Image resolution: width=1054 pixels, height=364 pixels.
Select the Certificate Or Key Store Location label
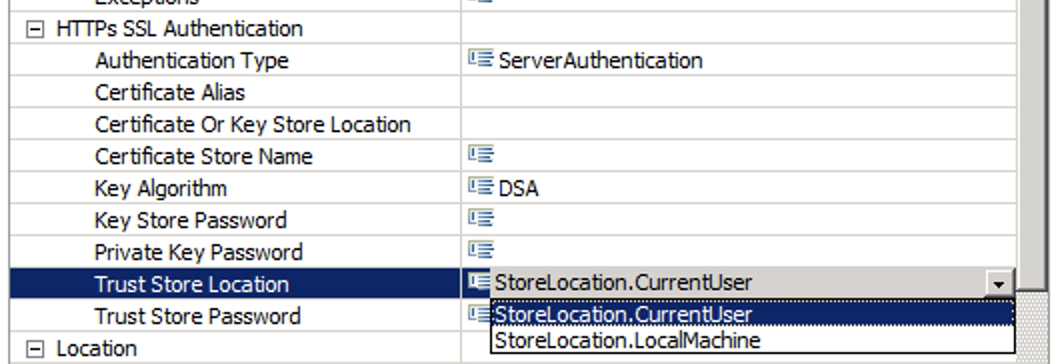pos(253,125)
